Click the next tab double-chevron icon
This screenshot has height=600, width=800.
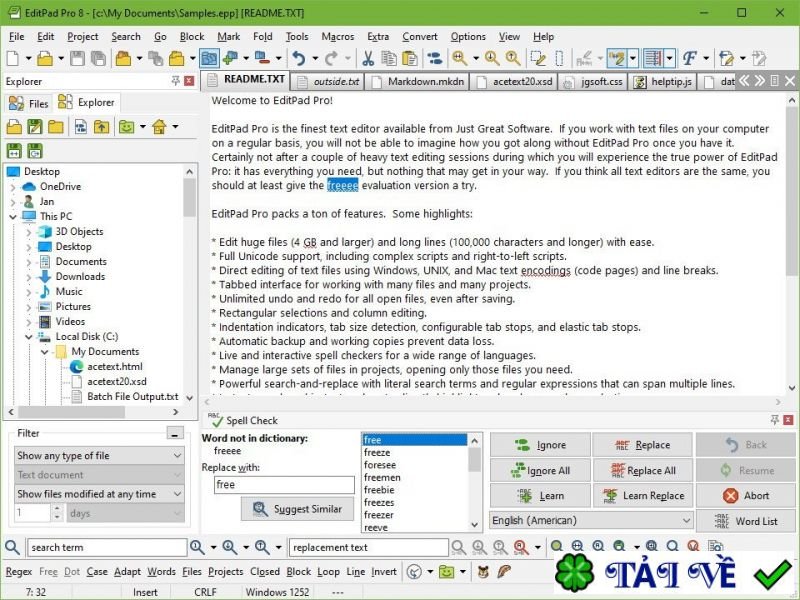click(x=760, y=81)
